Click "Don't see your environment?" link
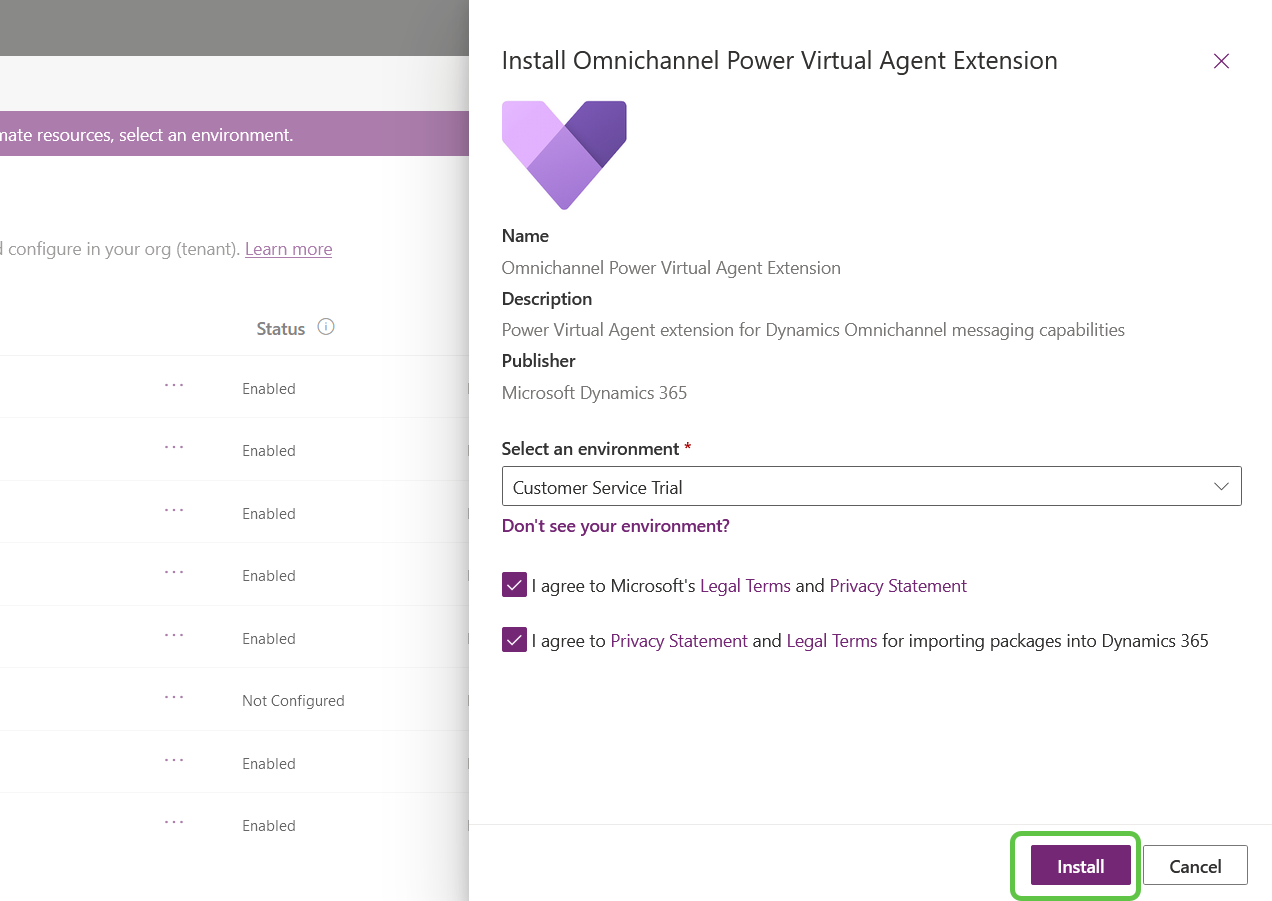The image size is (1272, 901). [615, 526]
